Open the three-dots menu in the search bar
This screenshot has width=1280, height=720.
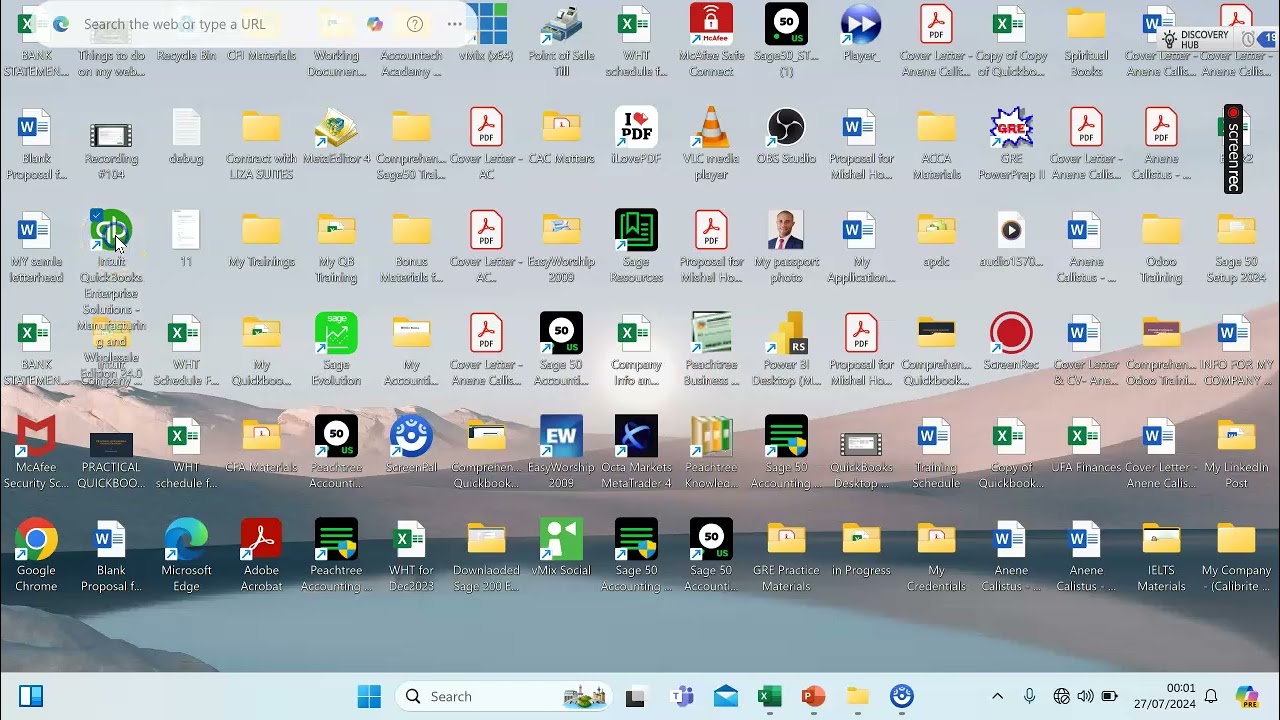pos(455,24)
